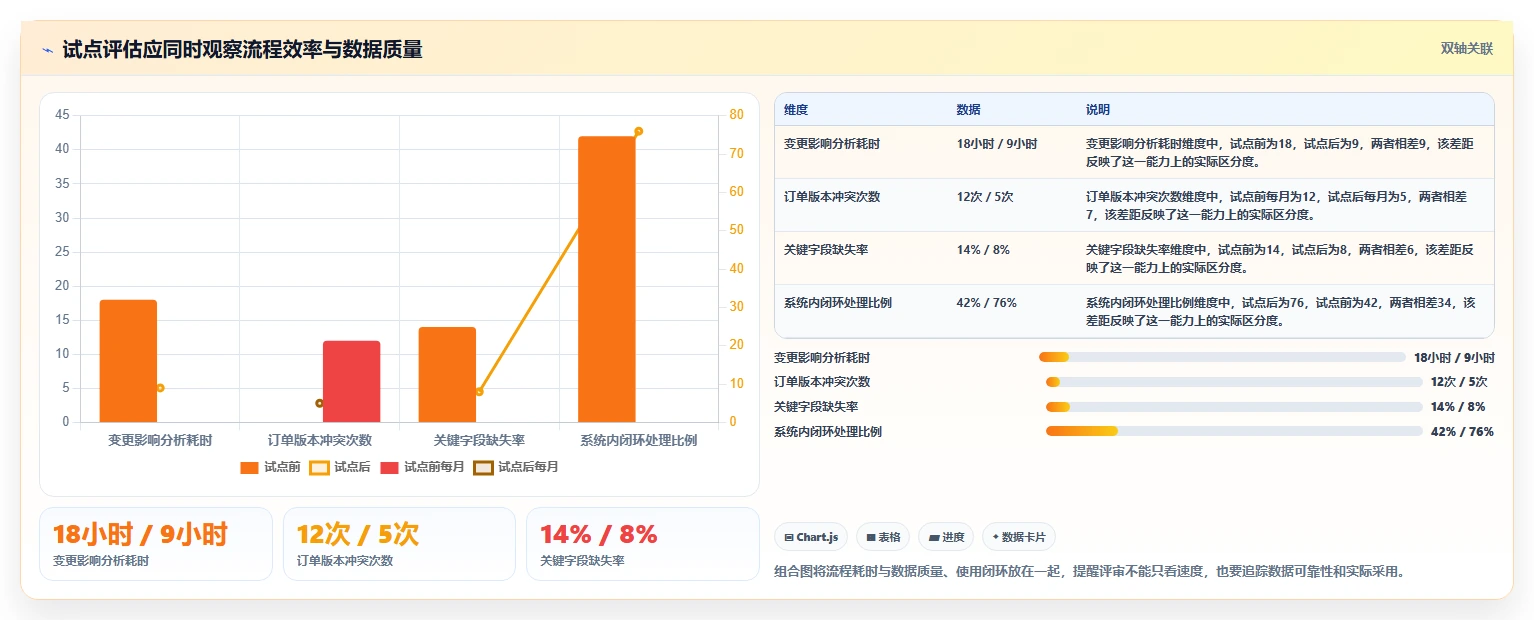Click the line point at top of 系统内闭环处理比例

[638, 131]
